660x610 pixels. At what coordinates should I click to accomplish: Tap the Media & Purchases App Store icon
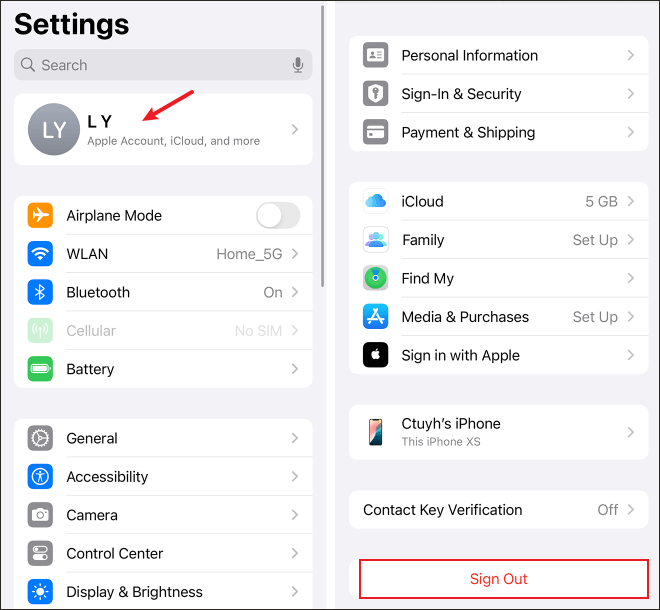(x=375, y=317)
